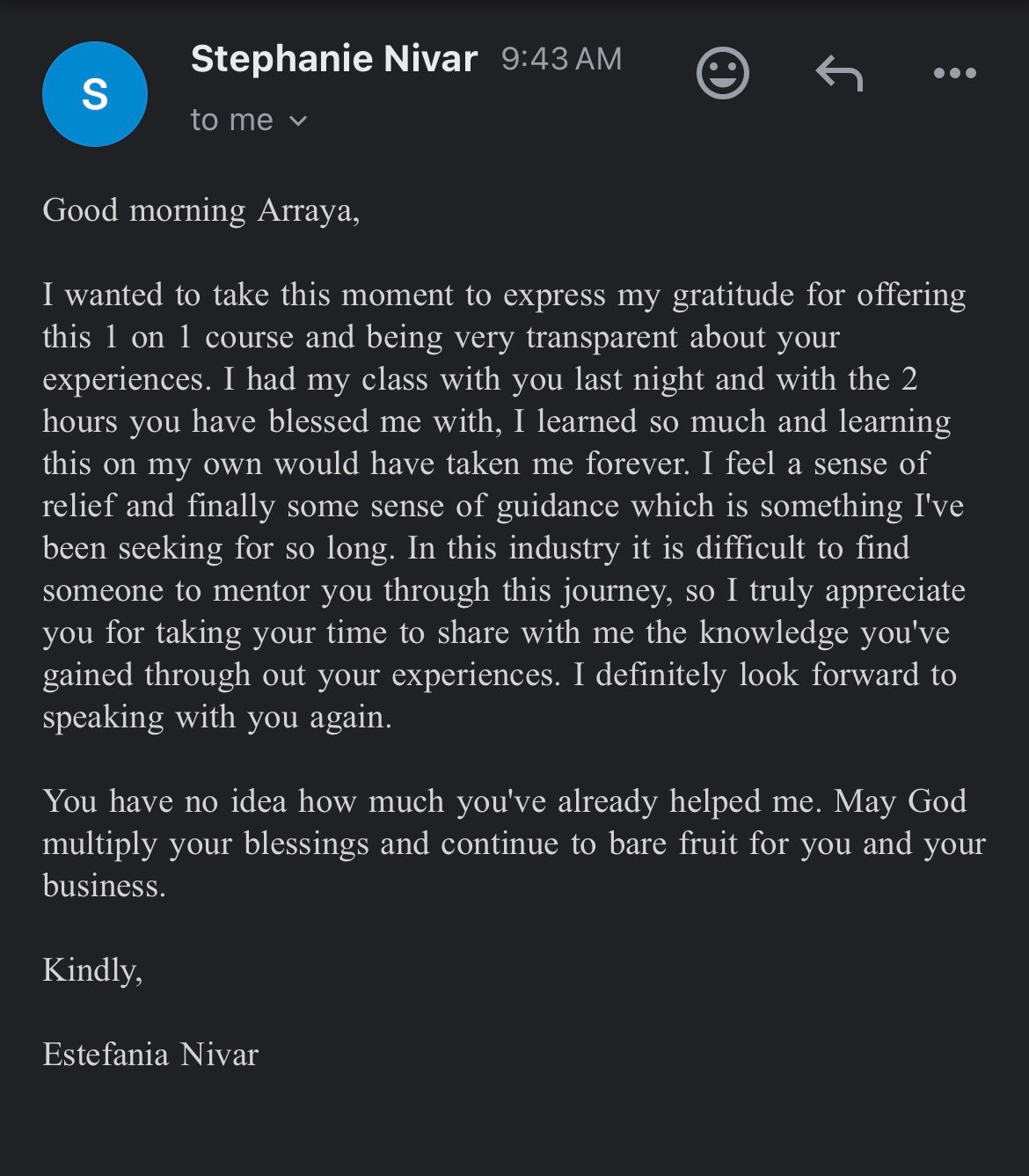Click the line beginning 'relief and finally some sense'
This screenshot has height=1176, width=1029.
click(503, 507)
